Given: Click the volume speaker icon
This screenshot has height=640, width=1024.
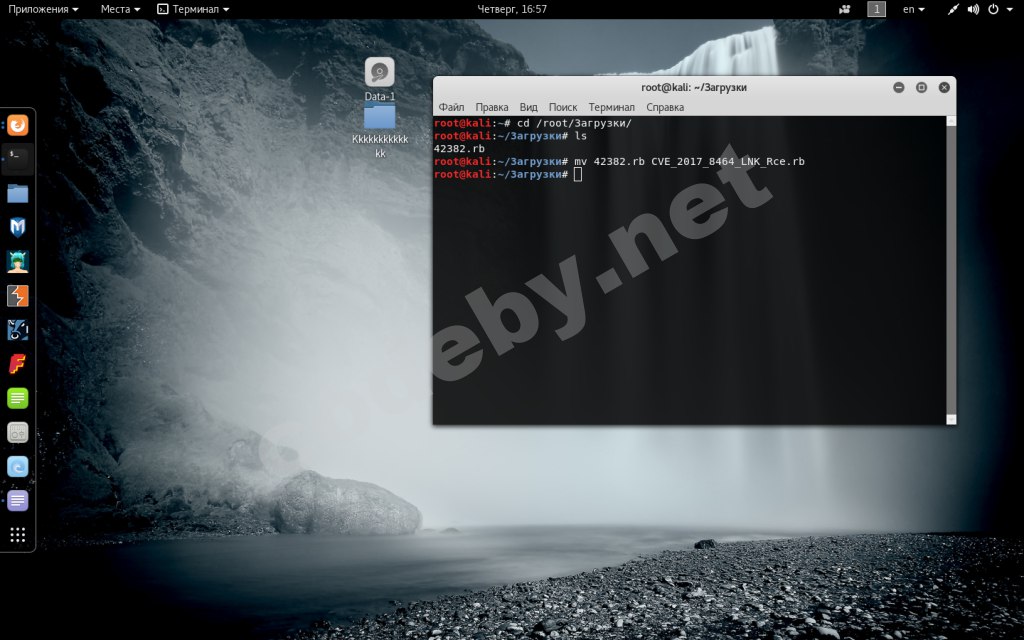Looking at the screenshot, I should pyautogui.click(x=973, y=9).
